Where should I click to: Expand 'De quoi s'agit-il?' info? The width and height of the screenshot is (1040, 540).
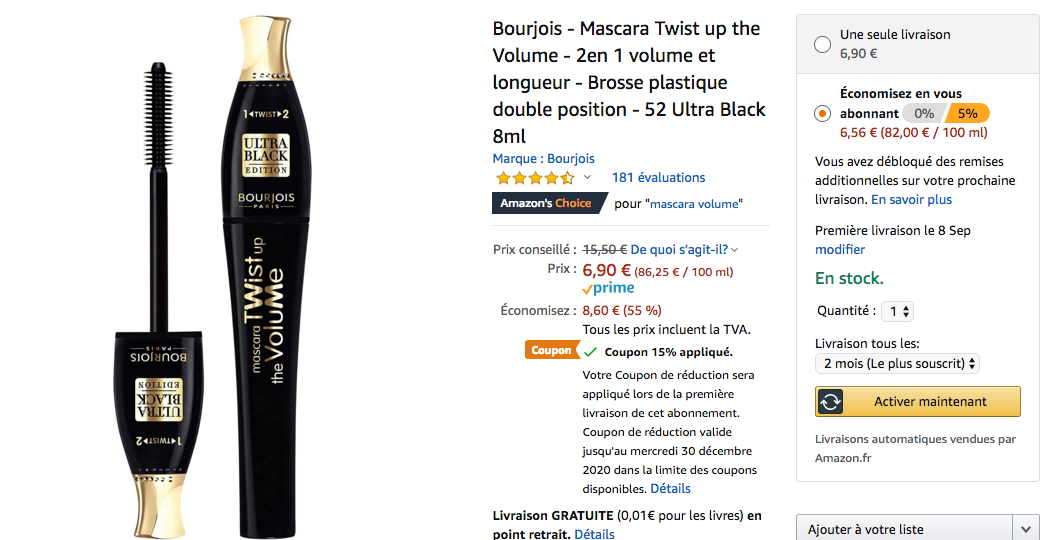tap(684, 249)
